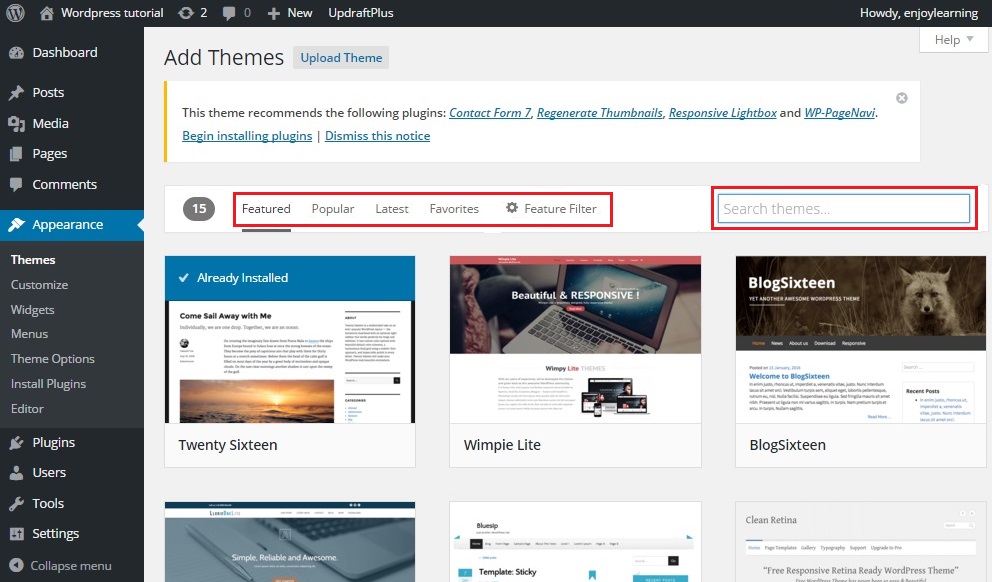
Task: Open the comments bubble icon in admin bar
Action: [x=229, y=13]
